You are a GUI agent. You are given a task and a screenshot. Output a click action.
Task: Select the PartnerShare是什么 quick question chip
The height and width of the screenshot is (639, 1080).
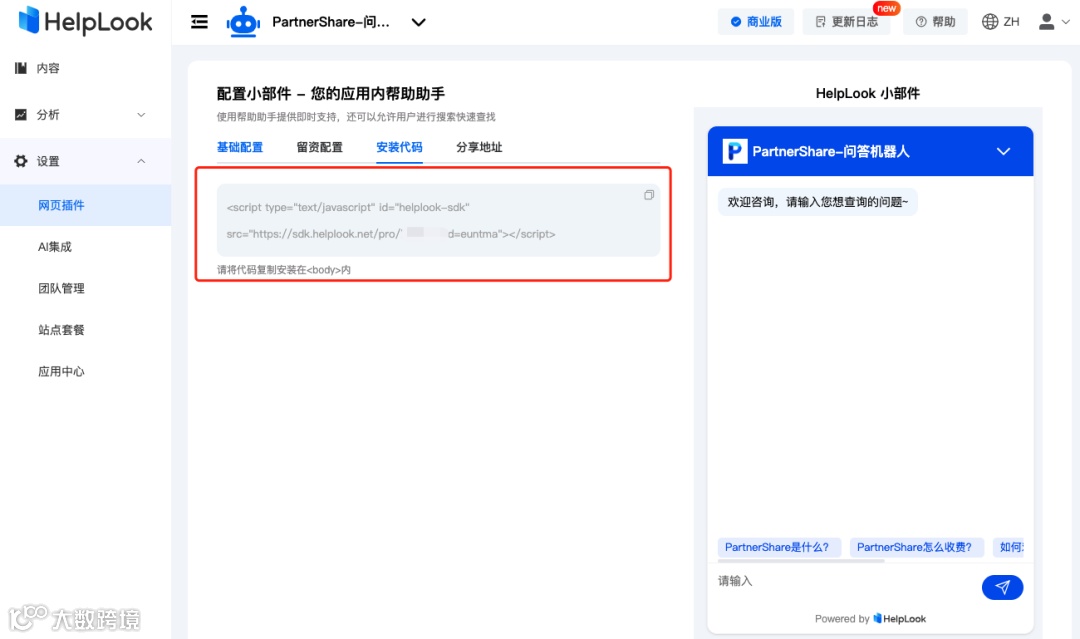779,547
